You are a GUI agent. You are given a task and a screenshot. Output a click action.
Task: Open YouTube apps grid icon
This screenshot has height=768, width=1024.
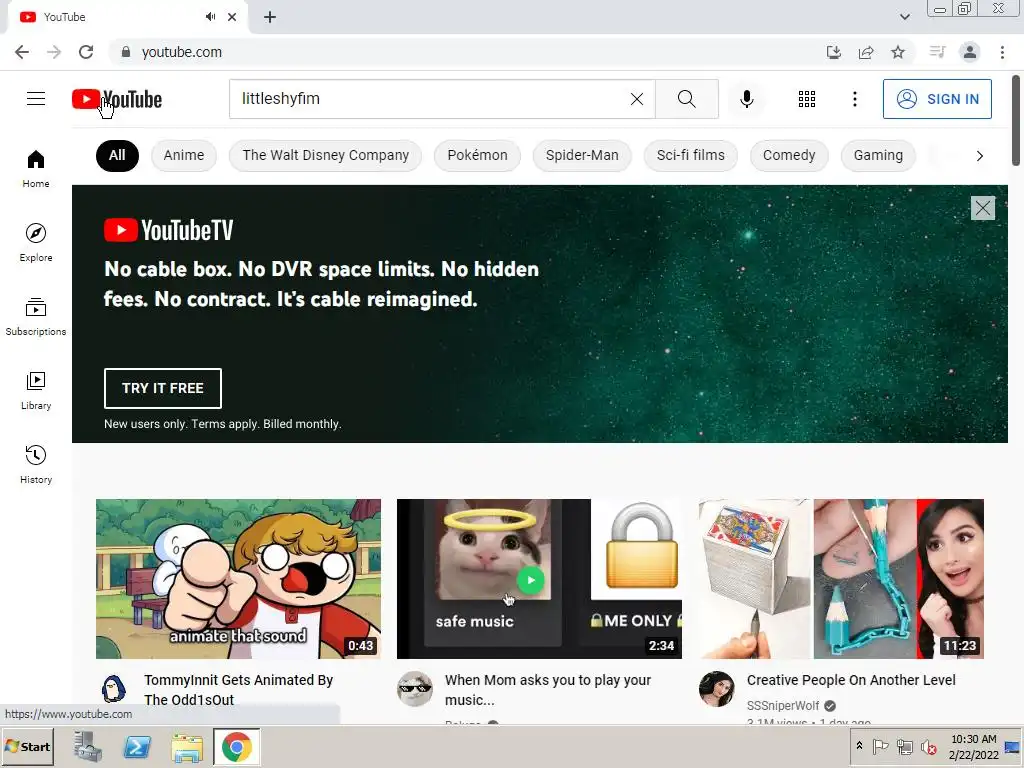point(807,99)
